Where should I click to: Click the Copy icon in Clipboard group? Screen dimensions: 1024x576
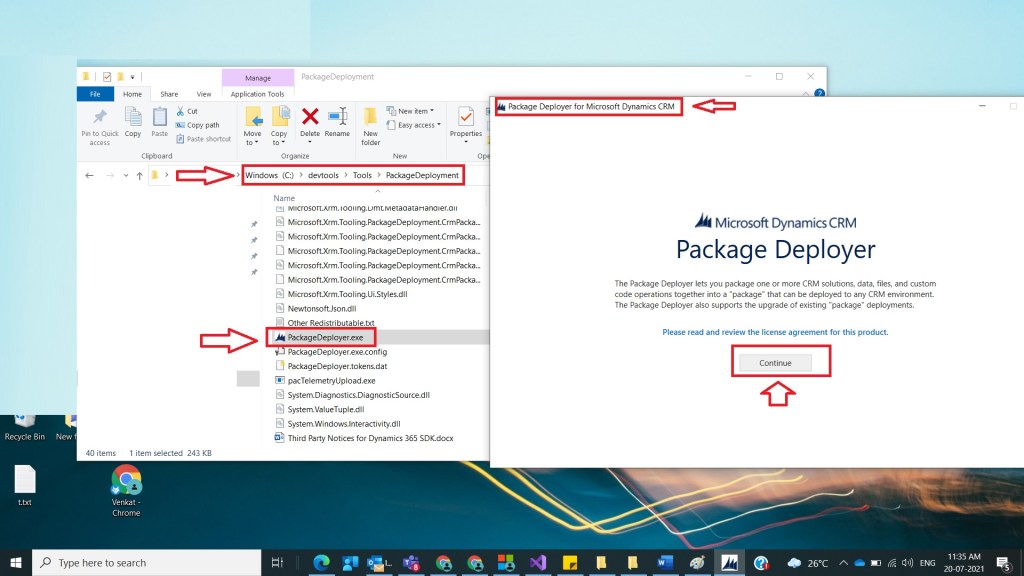pos(132,118)
